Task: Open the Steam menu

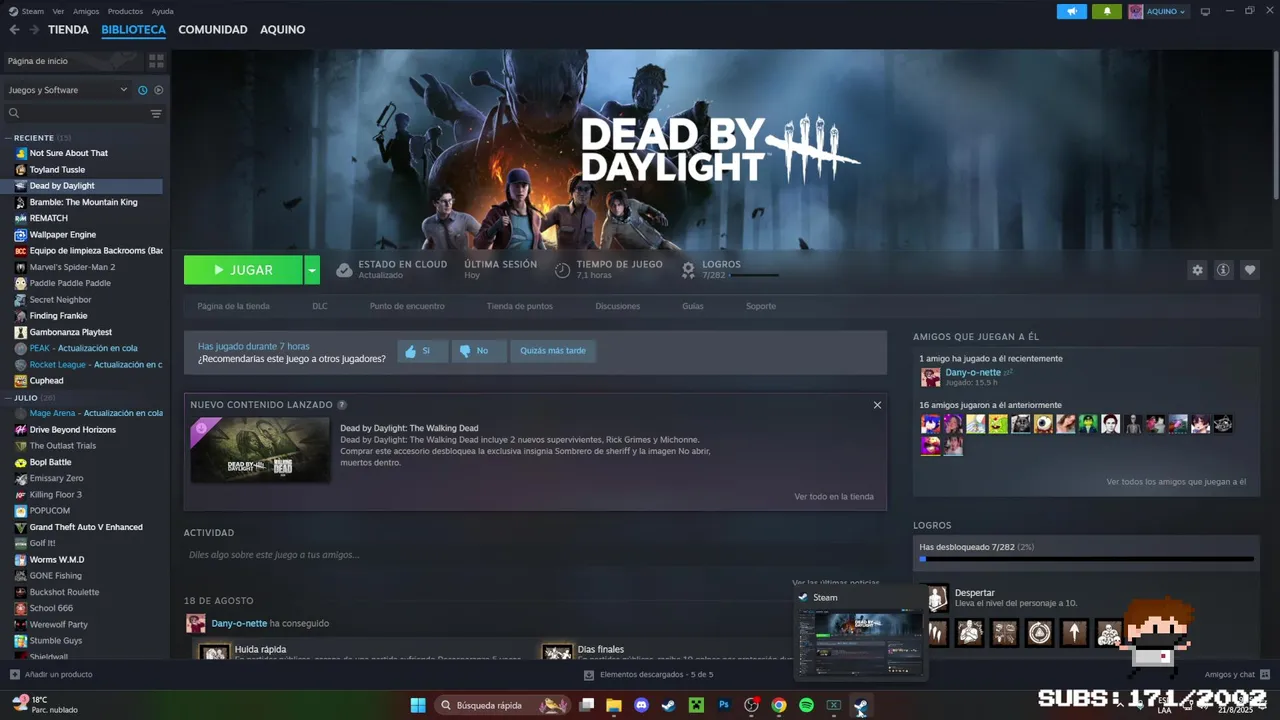Action: pyautogui.click(x=33, y=11)
